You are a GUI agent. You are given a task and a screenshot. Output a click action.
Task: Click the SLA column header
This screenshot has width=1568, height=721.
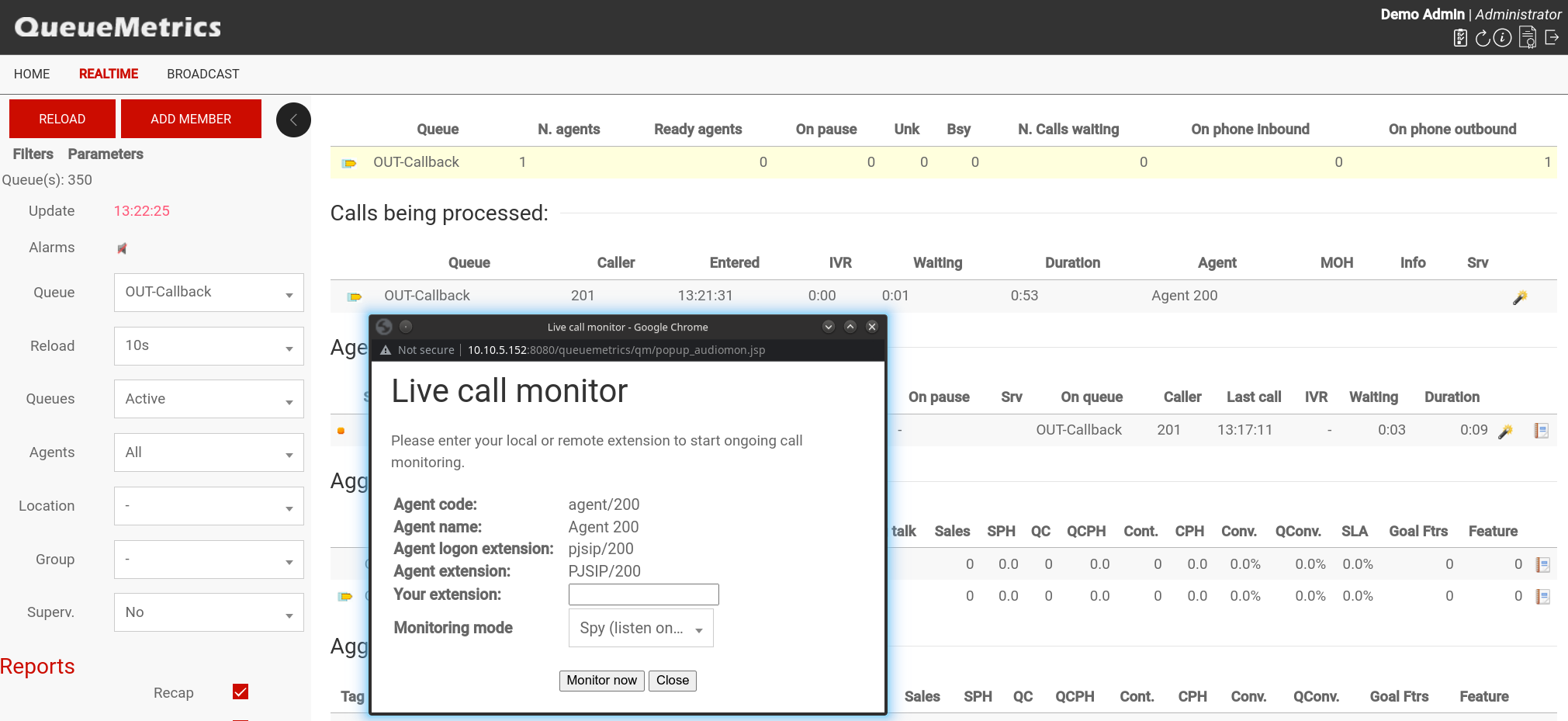1355,531
